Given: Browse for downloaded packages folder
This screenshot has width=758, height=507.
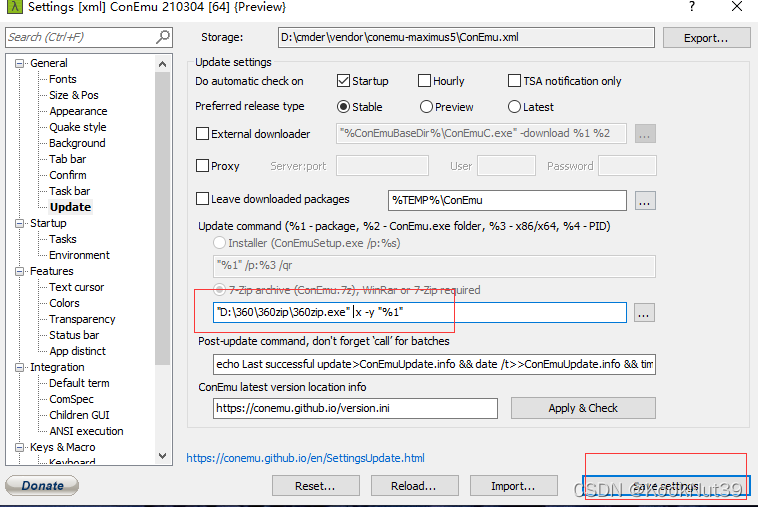Looking at the screenshot, I should [645, 200].
